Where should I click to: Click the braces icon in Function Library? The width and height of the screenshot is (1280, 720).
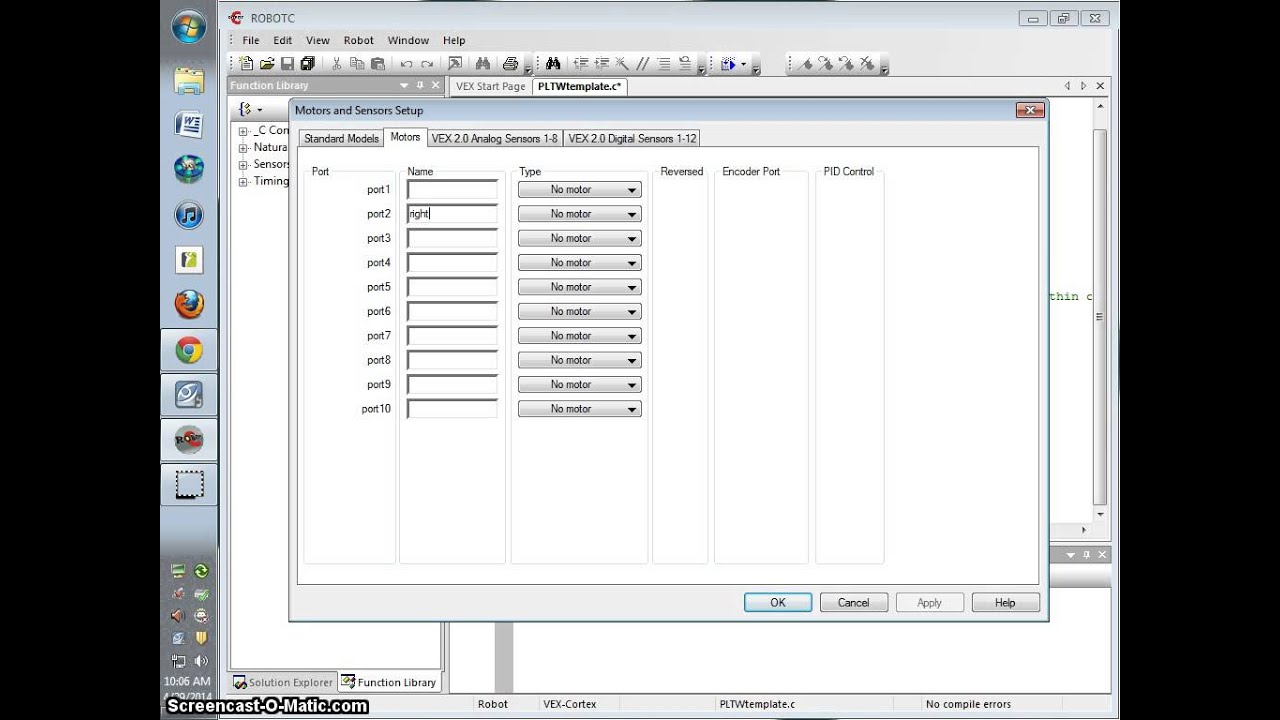click(246, 109)
